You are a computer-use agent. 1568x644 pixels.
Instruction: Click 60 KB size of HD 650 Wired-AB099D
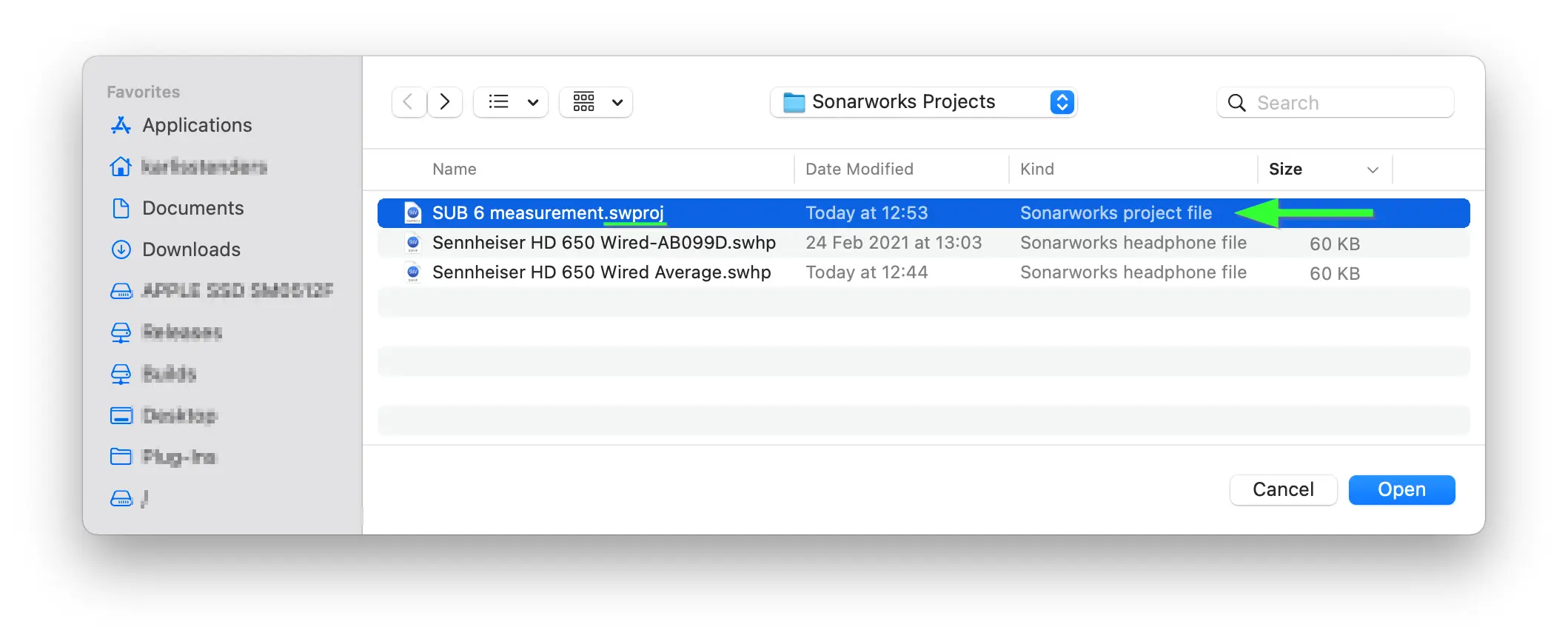(x=1334, y=244)
